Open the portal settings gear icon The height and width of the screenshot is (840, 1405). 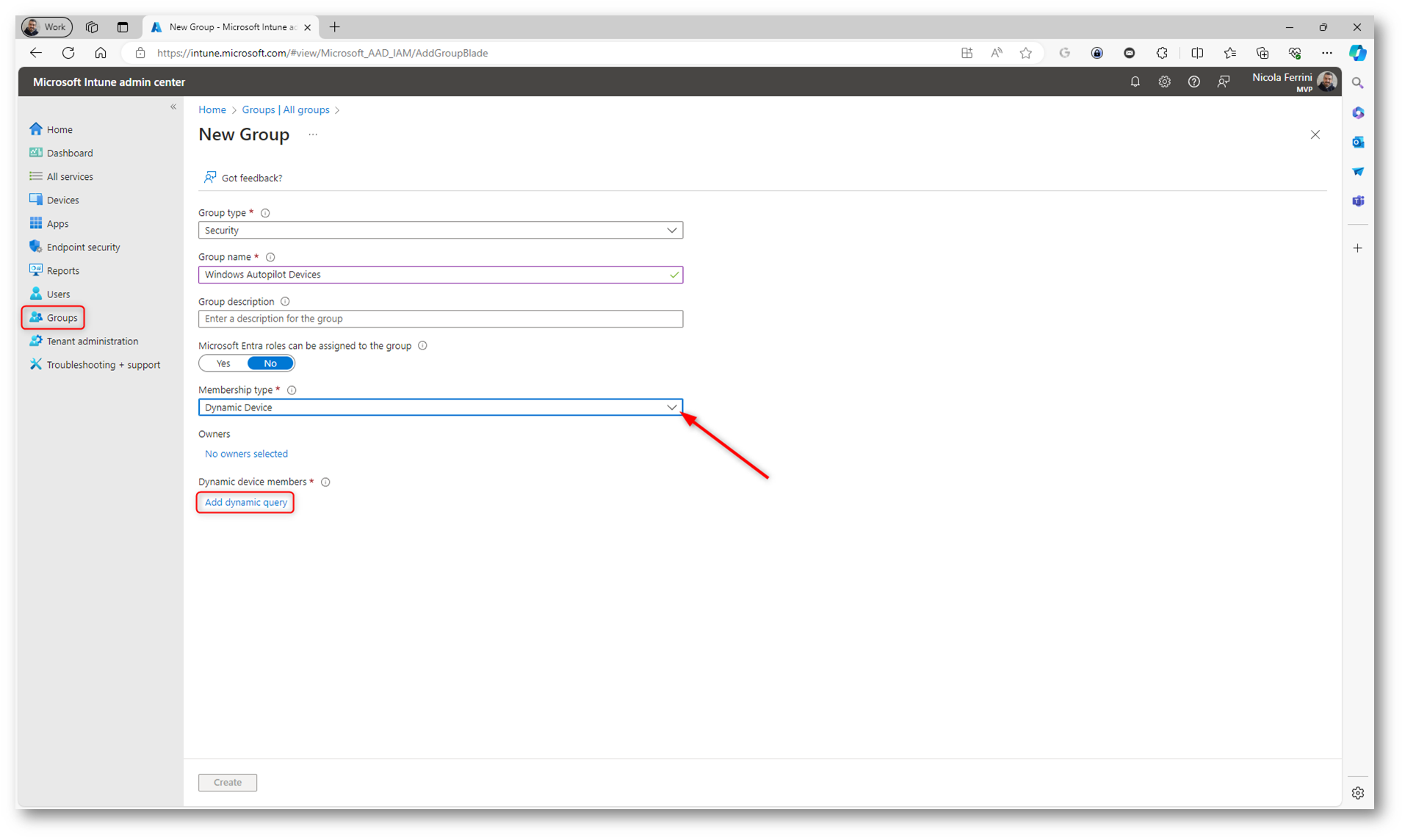(1164, 82)
